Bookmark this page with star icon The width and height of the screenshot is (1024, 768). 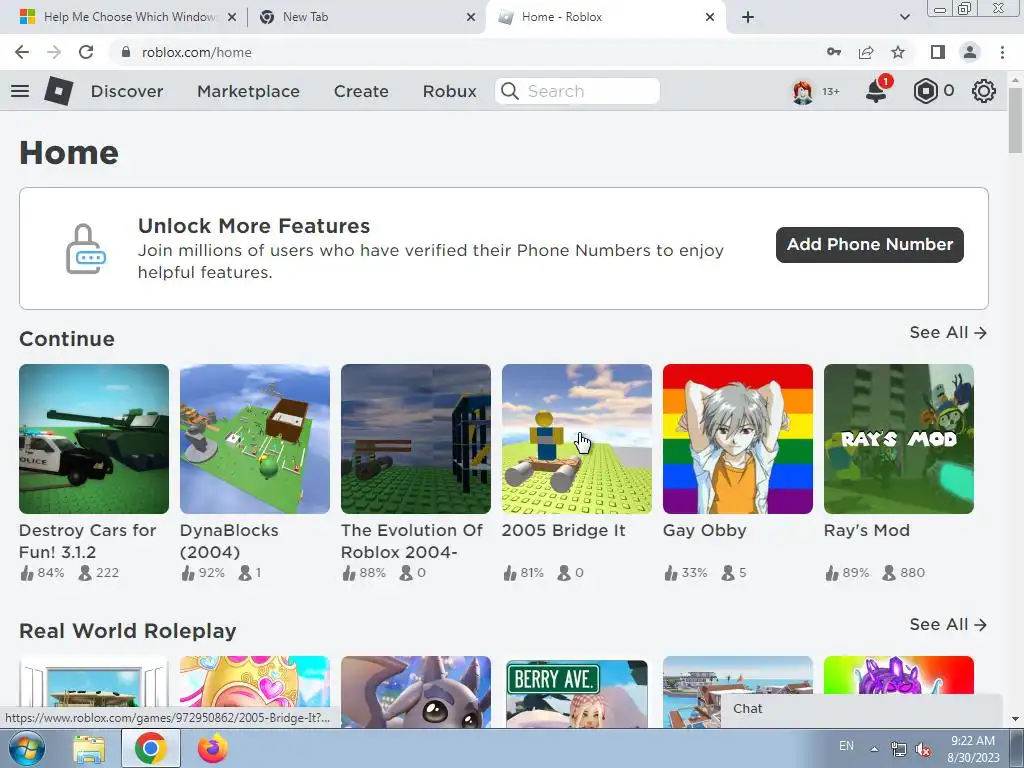click(898, 52)
